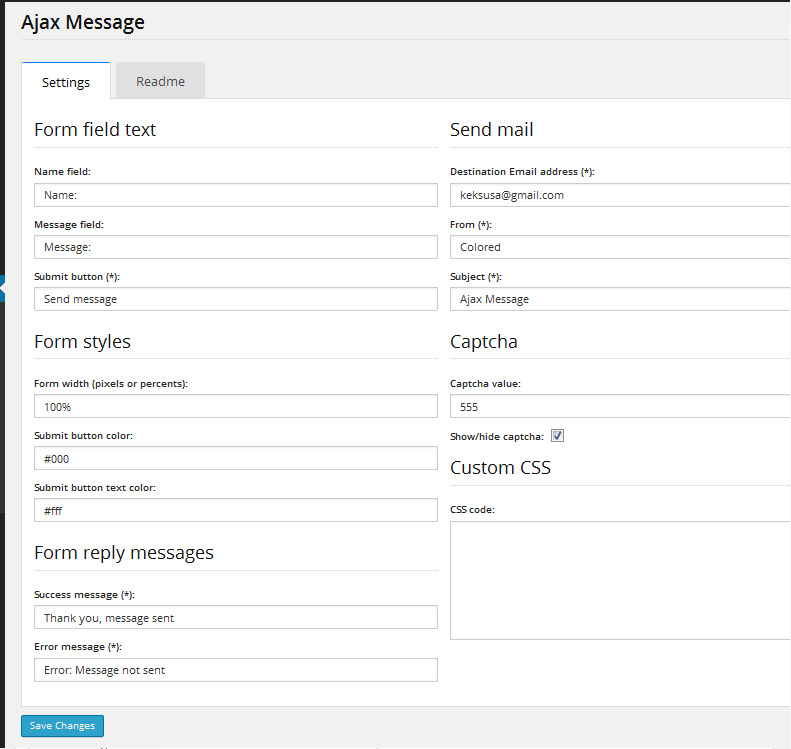Click the Destination Email address field

[x=620, y=195]
